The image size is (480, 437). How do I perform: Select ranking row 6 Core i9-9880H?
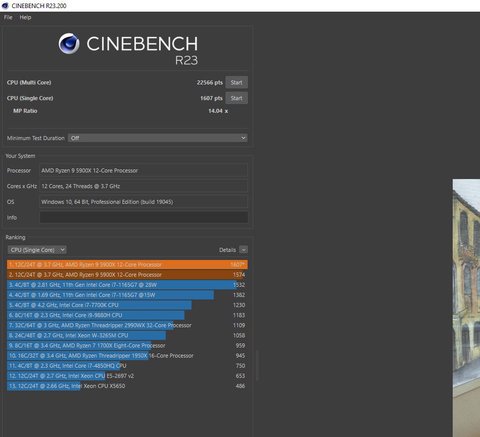(x=127, y=315)
